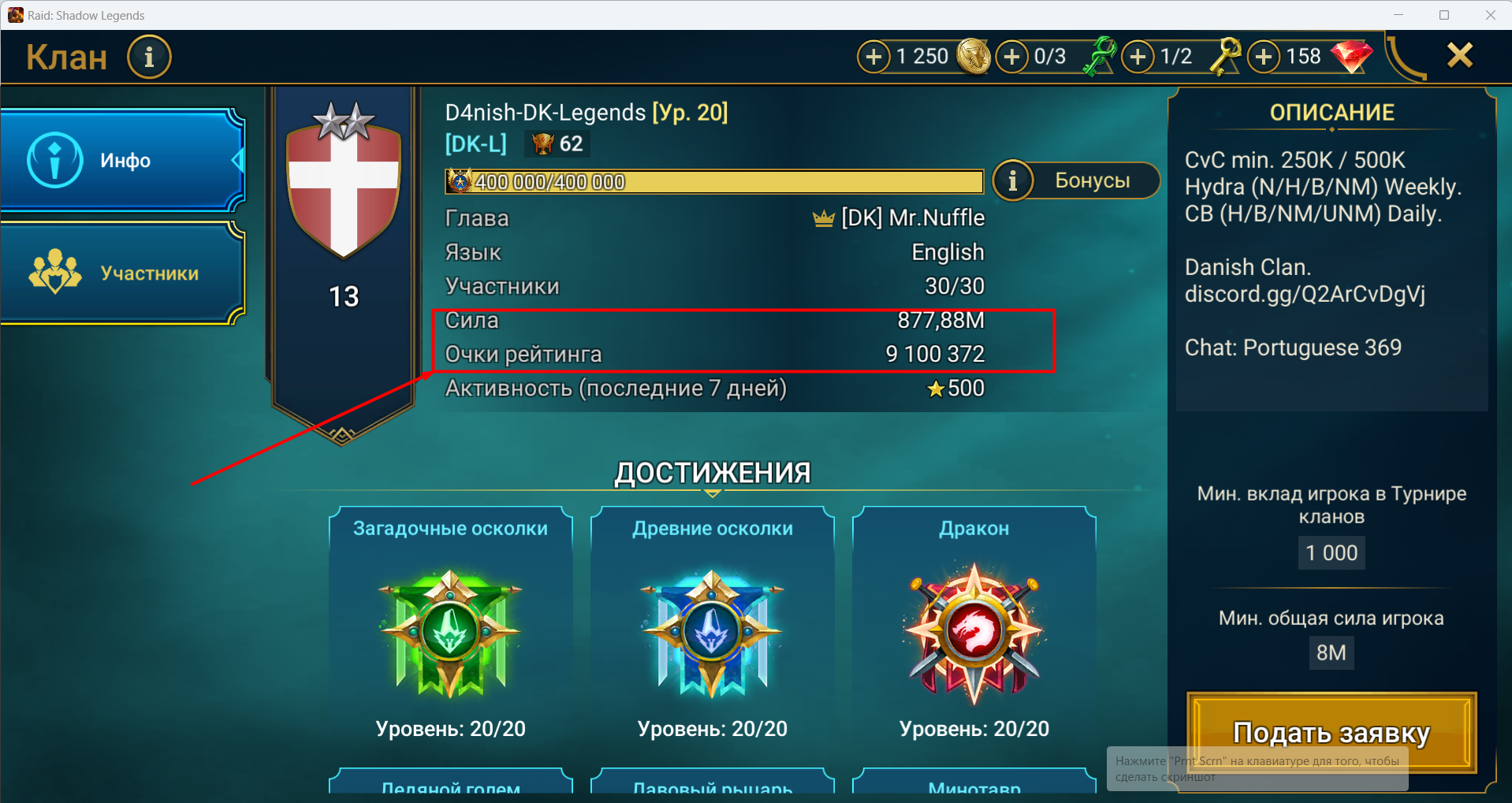Click the clan XP progress bar 400 000/400 000
This screenshot has width=1512, height=803.
tap(714, 182)
